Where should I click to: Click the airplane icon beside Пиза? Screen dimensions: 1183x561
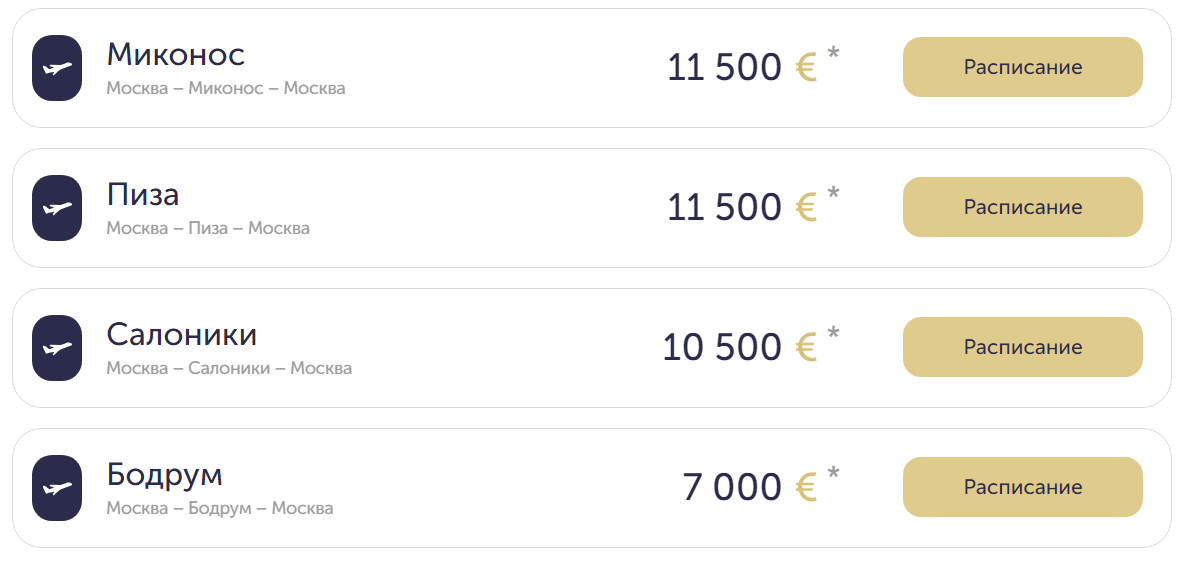(x=56, y=208)
